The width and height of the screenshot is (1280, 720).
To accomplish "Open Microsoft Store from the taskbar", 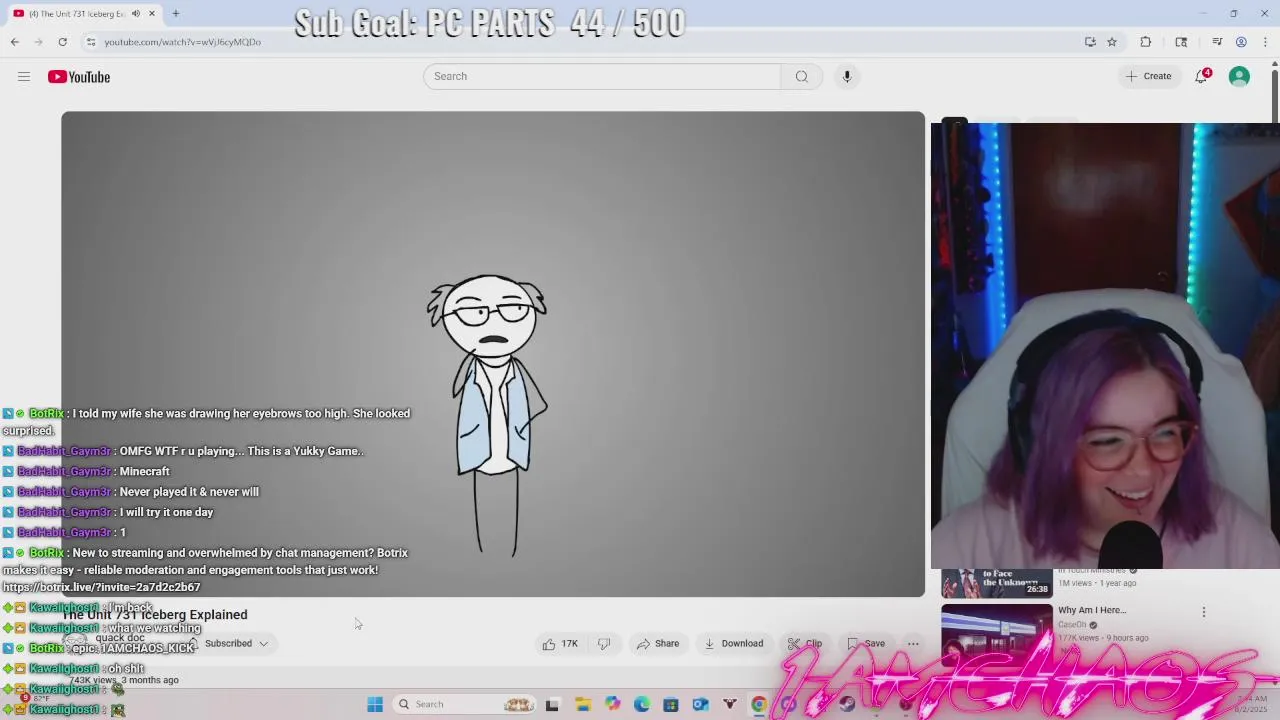I will click(x=671, y=704).
